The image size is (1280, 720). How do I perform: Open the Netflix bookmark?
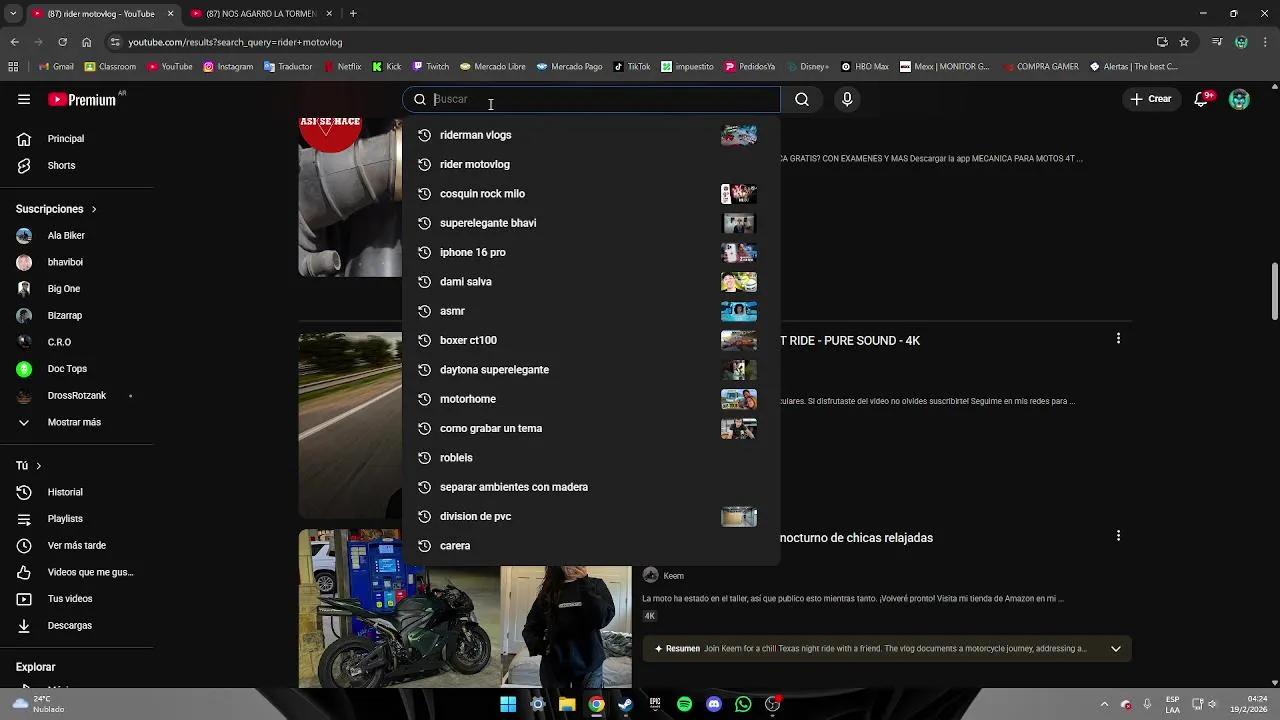click(x=343, y=67)
